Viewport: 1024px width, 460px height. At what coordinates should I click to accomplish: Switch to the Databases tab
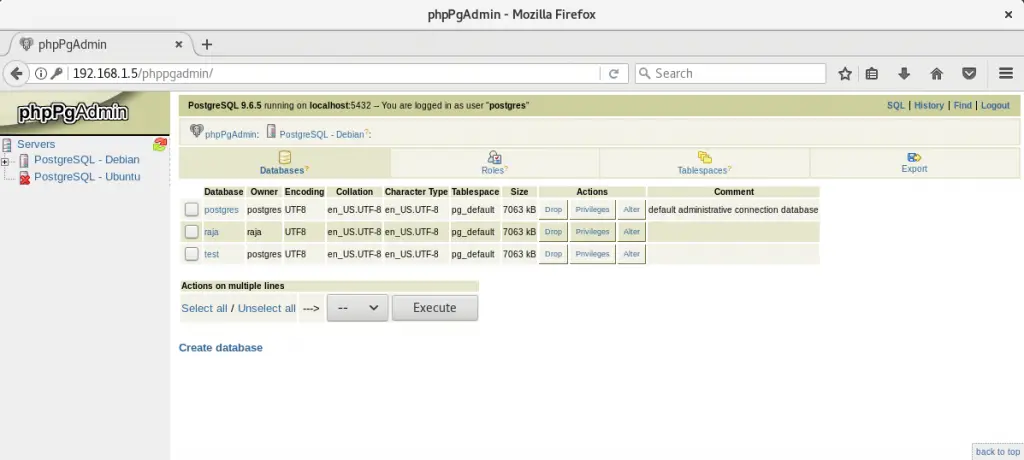285,163
